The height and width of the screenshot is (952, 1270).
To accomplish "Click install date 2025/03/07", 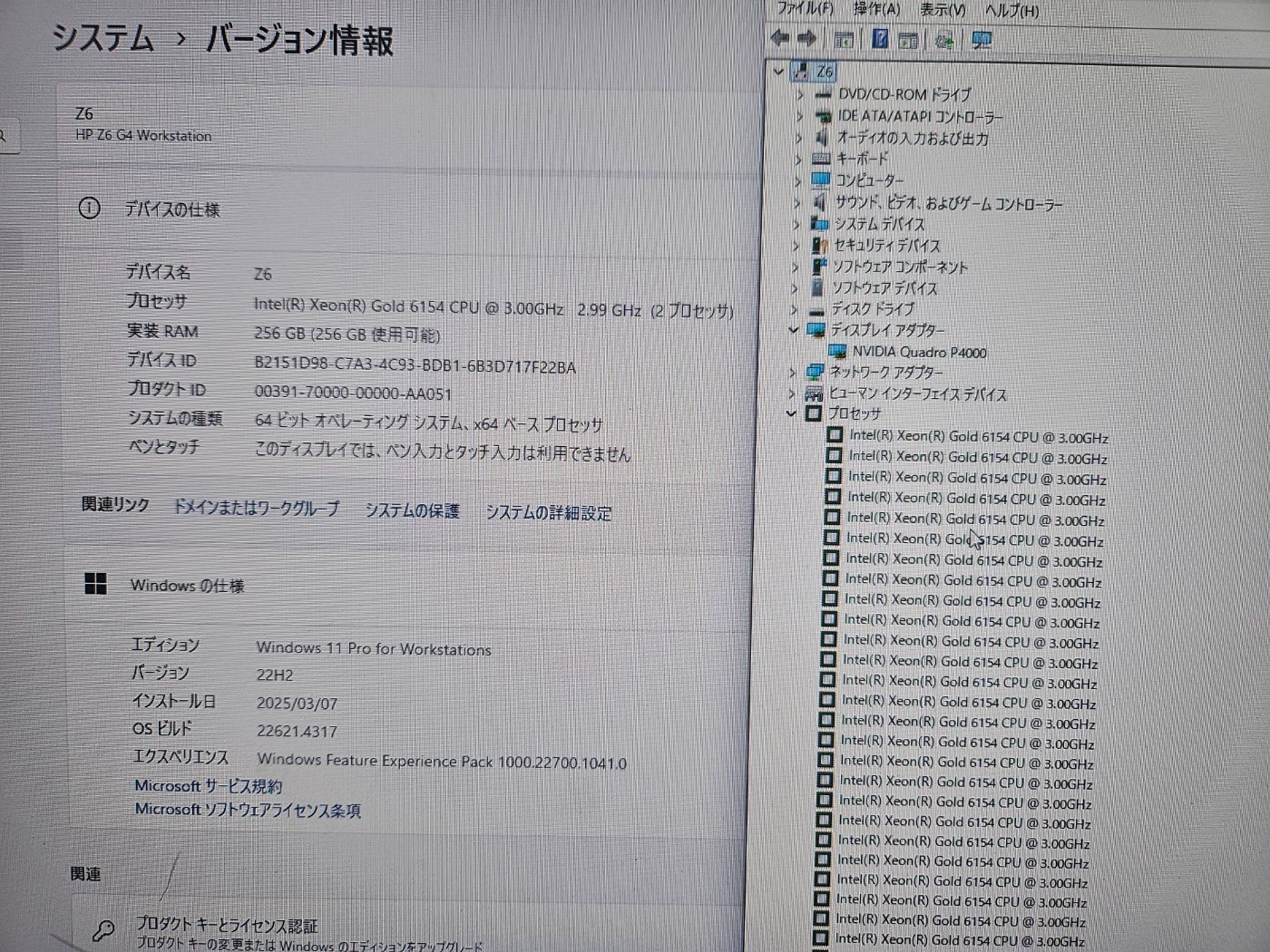I will tap(297, 704).
